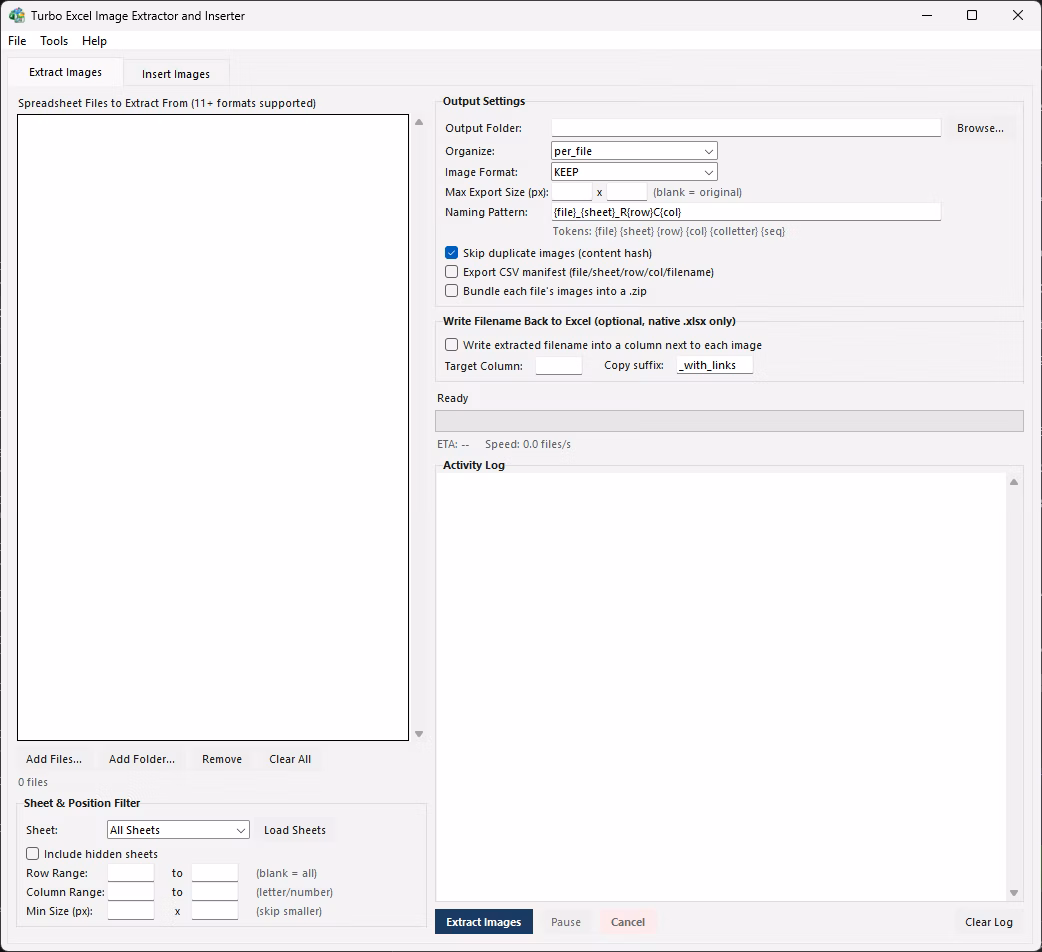1042x952 pixels.
Task: Click the Activity Log scroll down arrow
Action: (x=1014, y=893)
